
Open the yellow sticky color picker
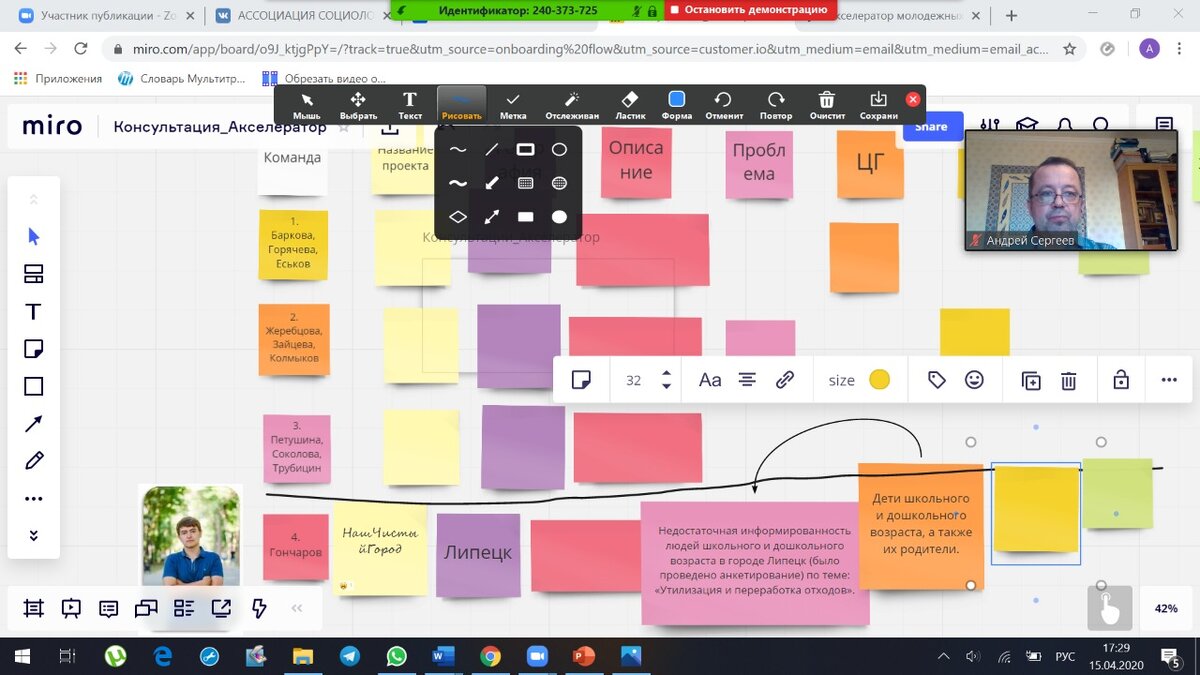click(x=880, y=380)
